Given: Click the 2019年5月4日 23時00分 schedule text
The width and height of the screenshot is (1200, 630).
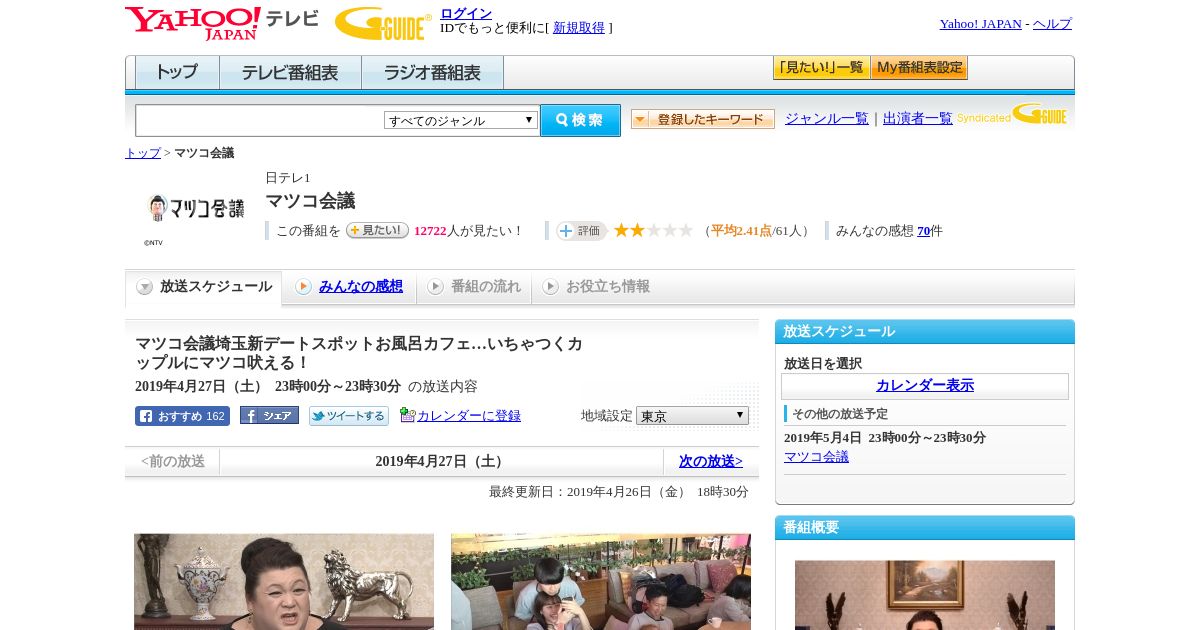Looking at the screenshot, I should tap(885, 438).
